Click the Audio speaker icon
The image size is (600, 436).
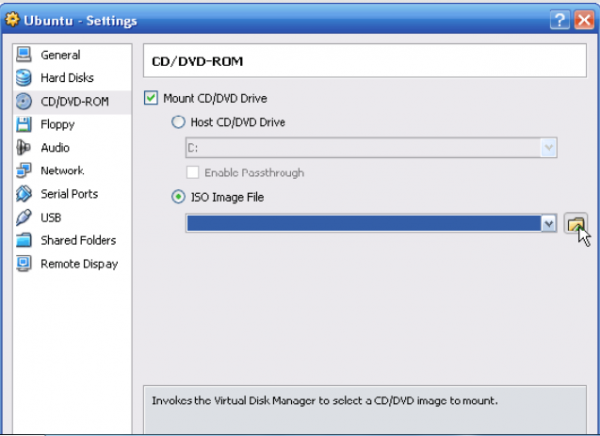point(24,147)
